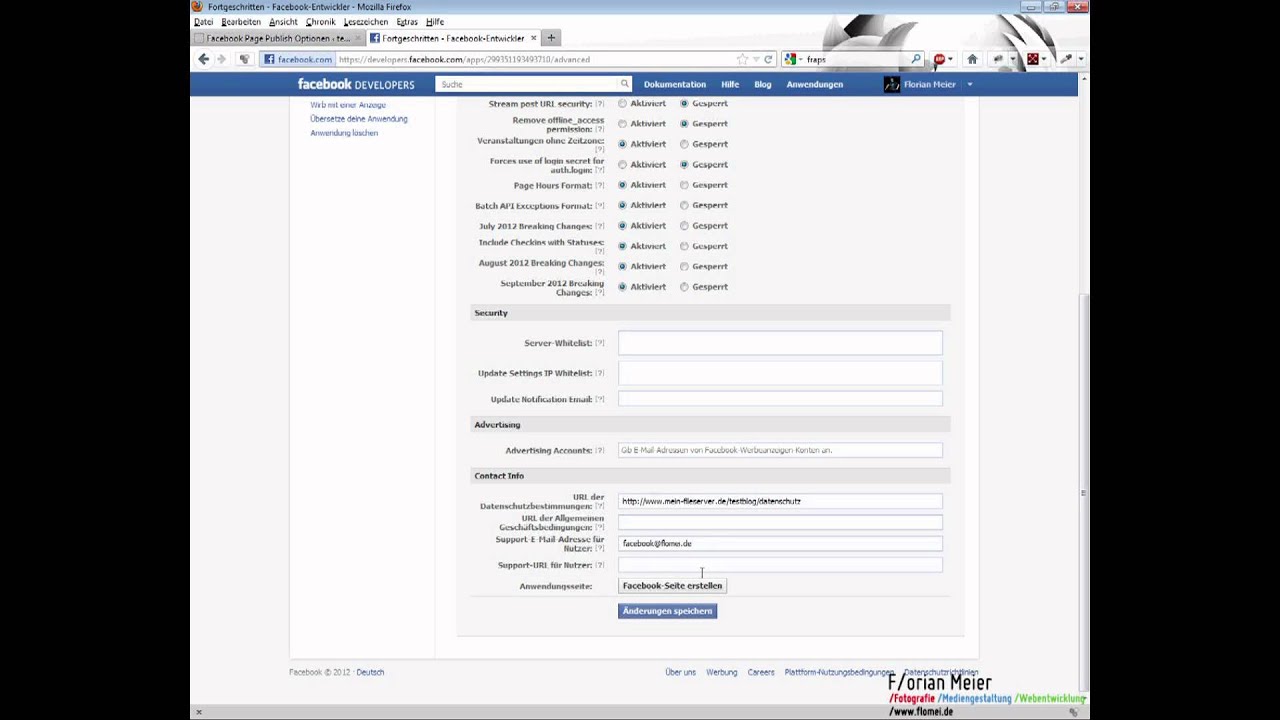Viewport: 1280px width, 720px height.
Task: Open the Blog link in header
Action: [x=763, y=84]
